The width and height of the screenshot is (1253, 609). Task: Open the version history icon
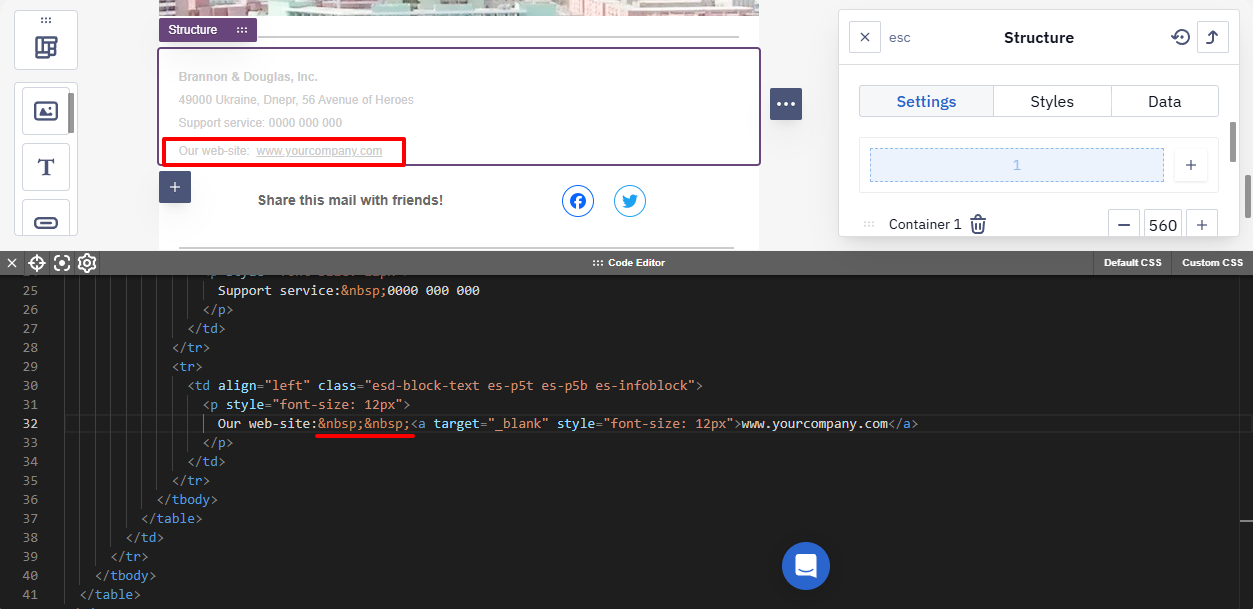tap(1181, 37)
